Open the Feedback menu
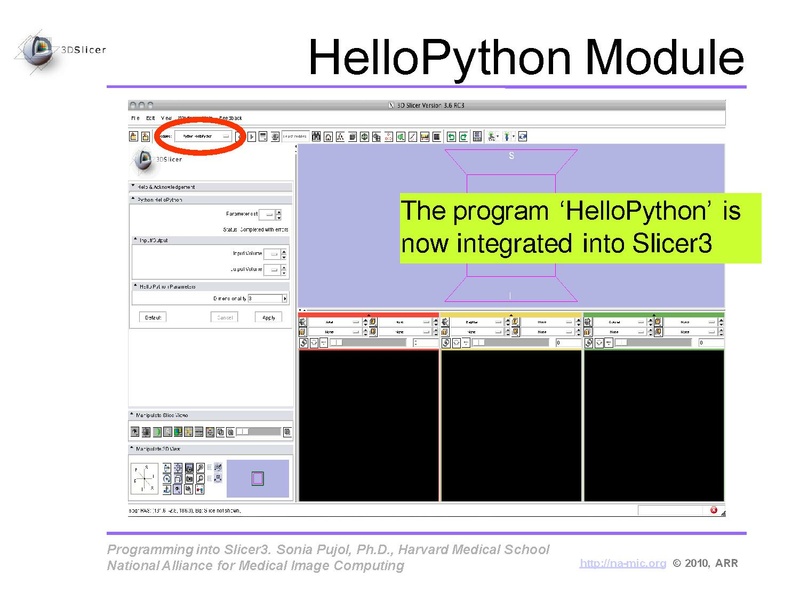The image size is (800, 600). 230,118
